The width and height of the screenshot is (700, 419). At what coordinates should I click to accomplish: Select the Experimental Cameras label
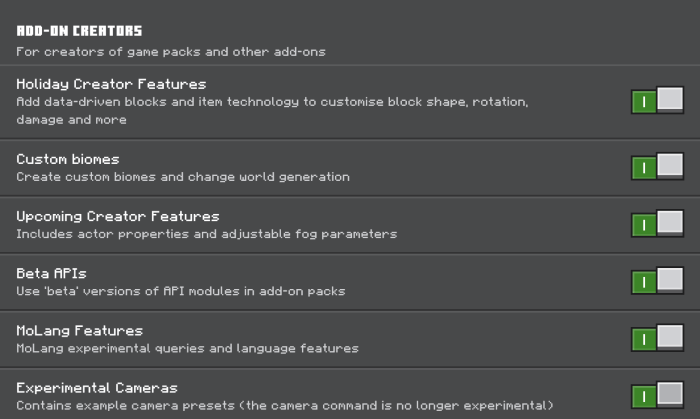(97, 388)
